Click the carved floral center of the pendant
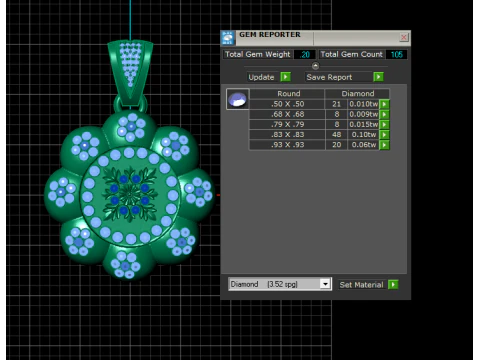Image resolution: width=480 pixels, height=360 pixels. tap(130, 194)
